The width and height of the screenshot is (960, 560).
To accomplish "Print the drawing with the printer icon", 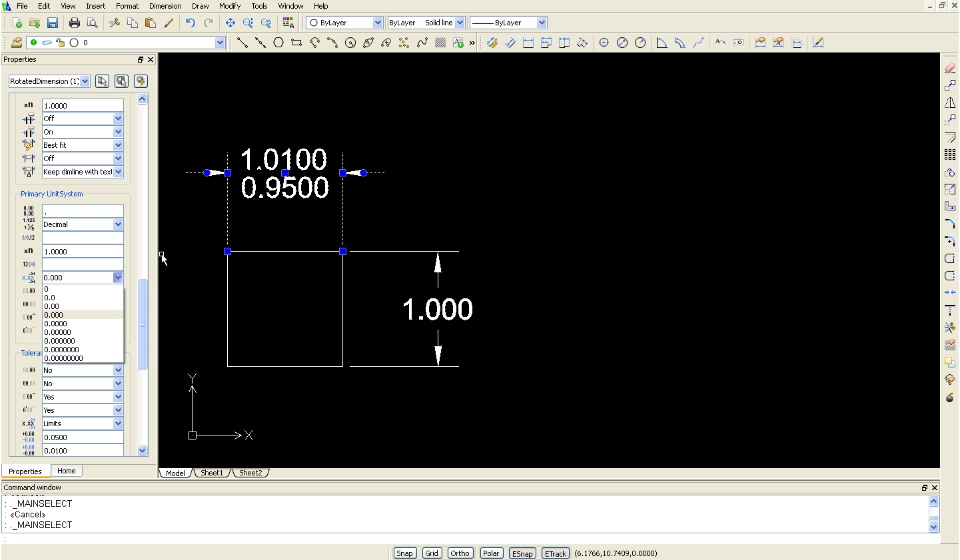I will 74,23.
